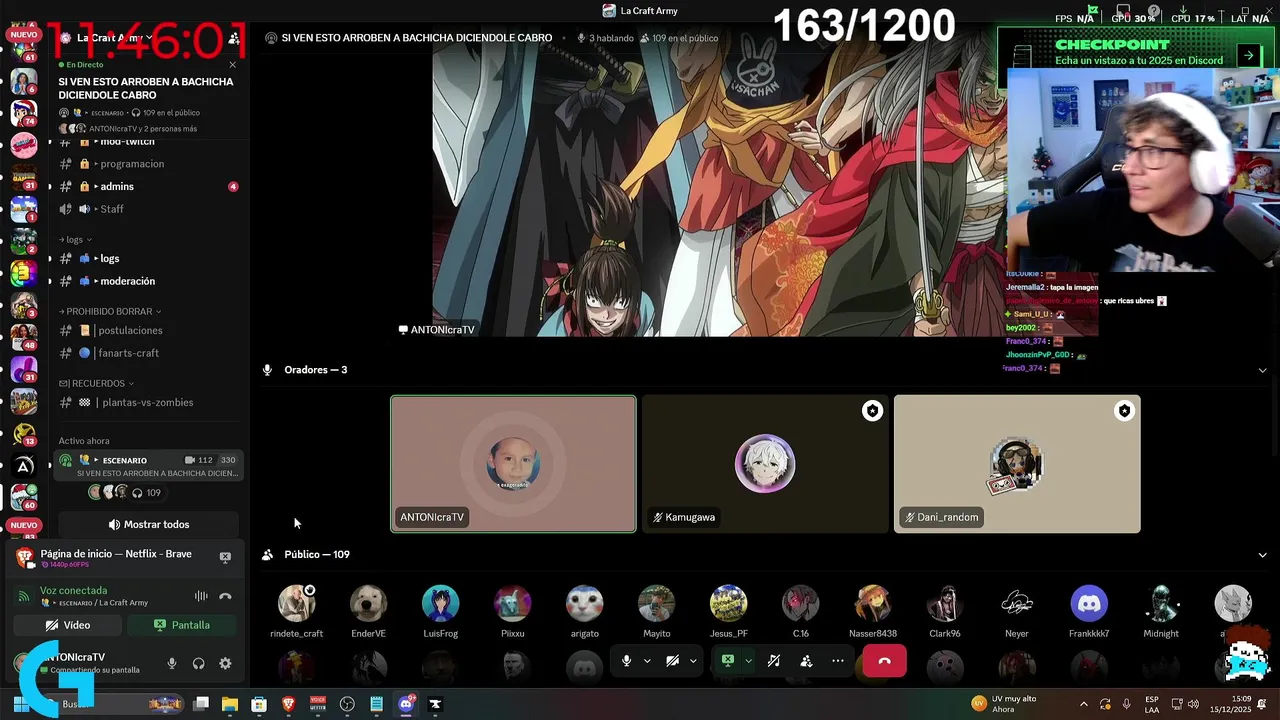1280x720 pixels.
Task: Click 109 en el público in header
Action: click(x=678, y=38)
